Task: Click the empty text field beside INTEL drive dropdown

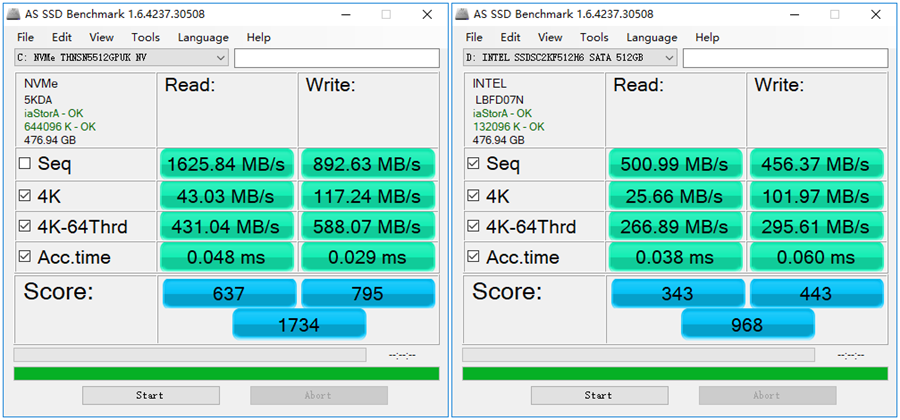Action: pyautogui.click(x=786, y=58)
